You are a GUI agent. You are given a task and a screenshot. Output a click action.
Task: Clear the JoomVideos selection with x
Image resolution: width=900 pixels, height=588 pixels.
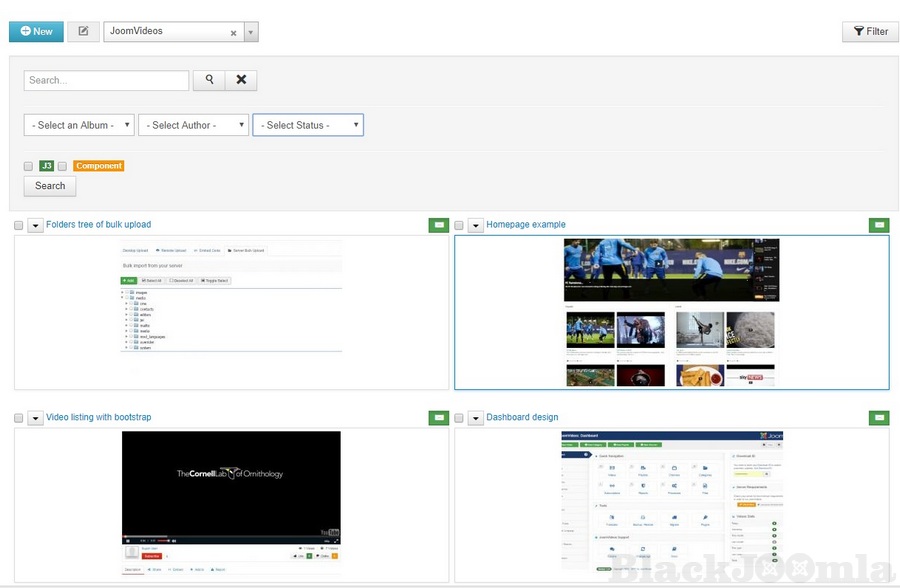pos(233,32)
